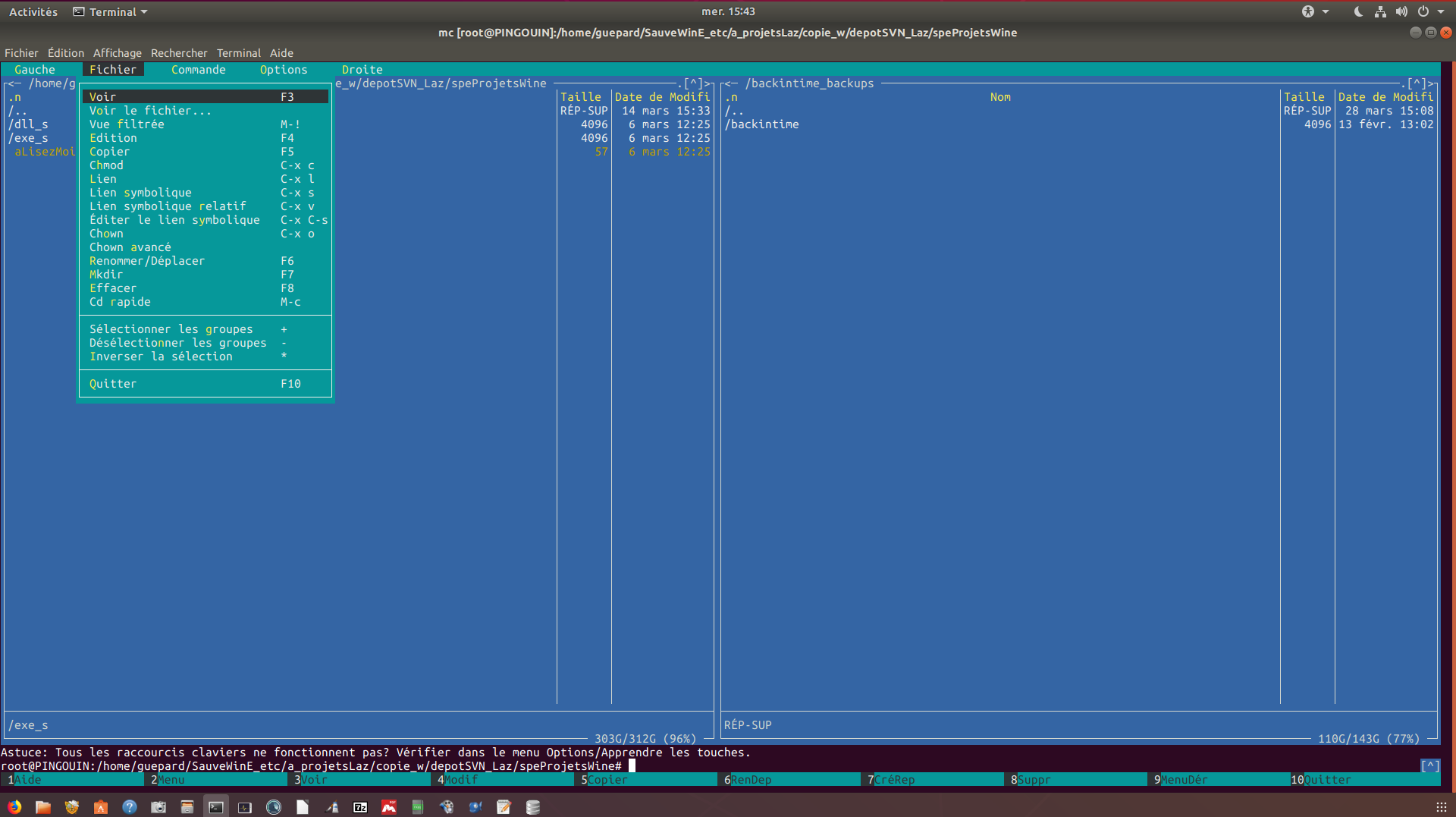The image size is (1456, 817).
Task: Open the red PDF application icon
Action: pyautogui.click(x=389, y=807)
